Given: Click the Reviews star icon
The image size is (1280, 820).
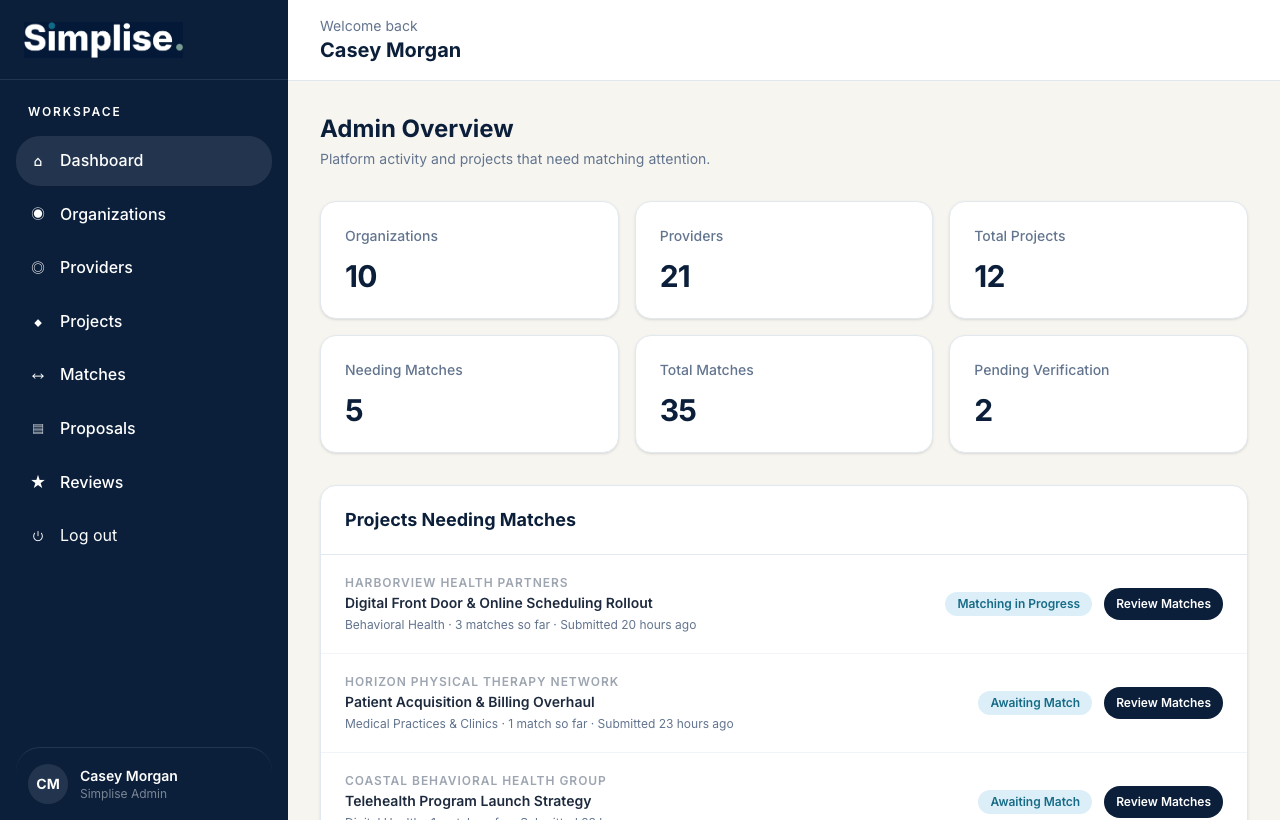Looking at the screenshot, I should pos(38,482).
